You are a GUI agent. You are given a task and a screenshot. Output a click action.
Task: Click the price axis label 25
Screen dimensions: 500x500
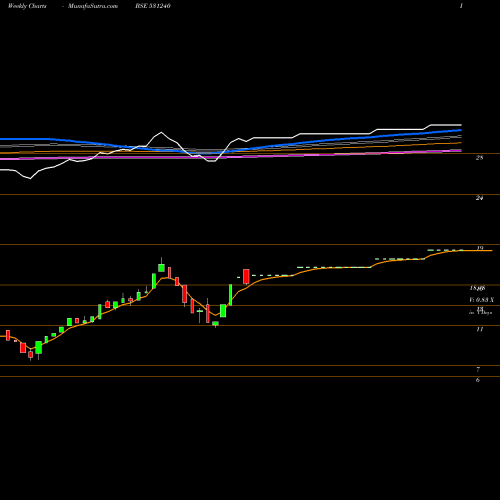[479, 158]
